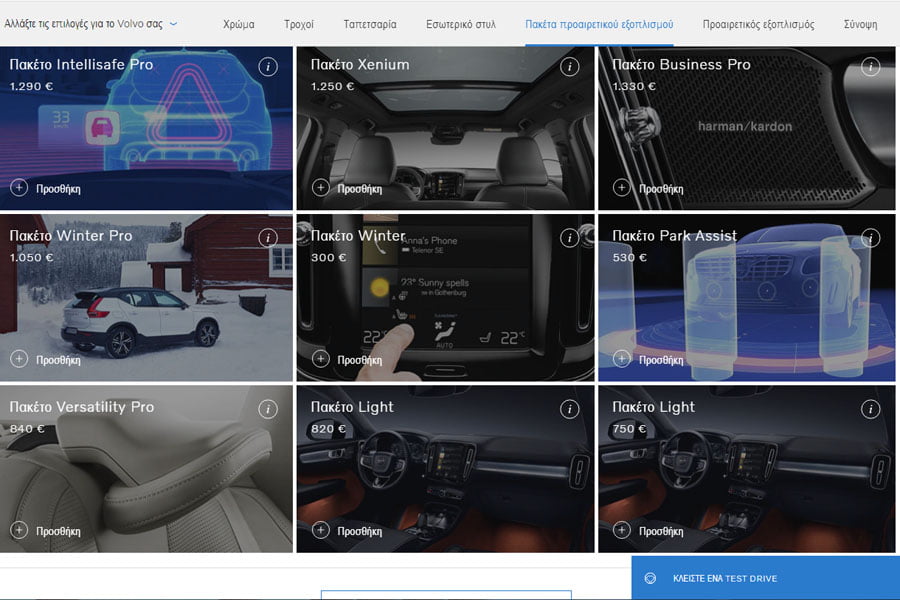
Task: Switch to the Χρώμα tab
Action: 238,24
